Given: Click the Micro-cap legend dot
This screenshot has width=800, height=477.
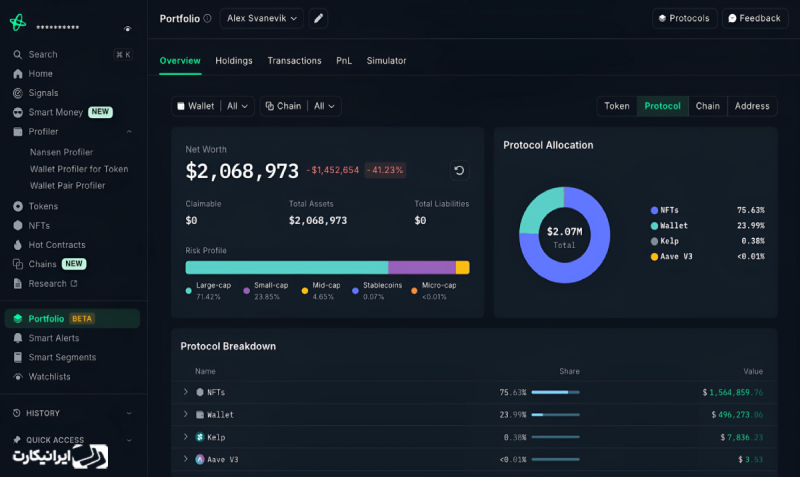Looking at the screenshot, I should pos(414,291).
